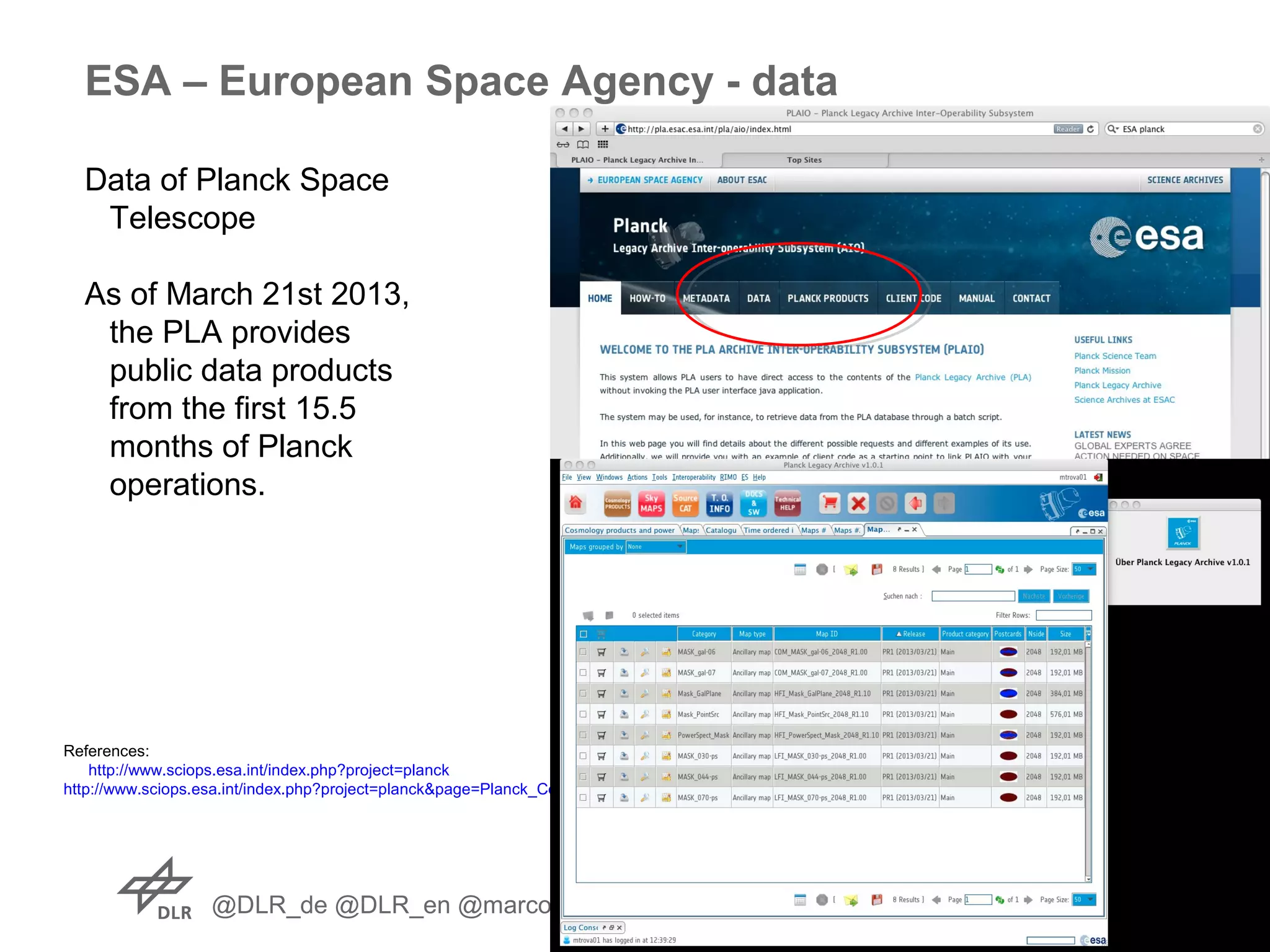Click Science Archives at ESAC link
The image size is (1270, 952).
coord(1124,400)
